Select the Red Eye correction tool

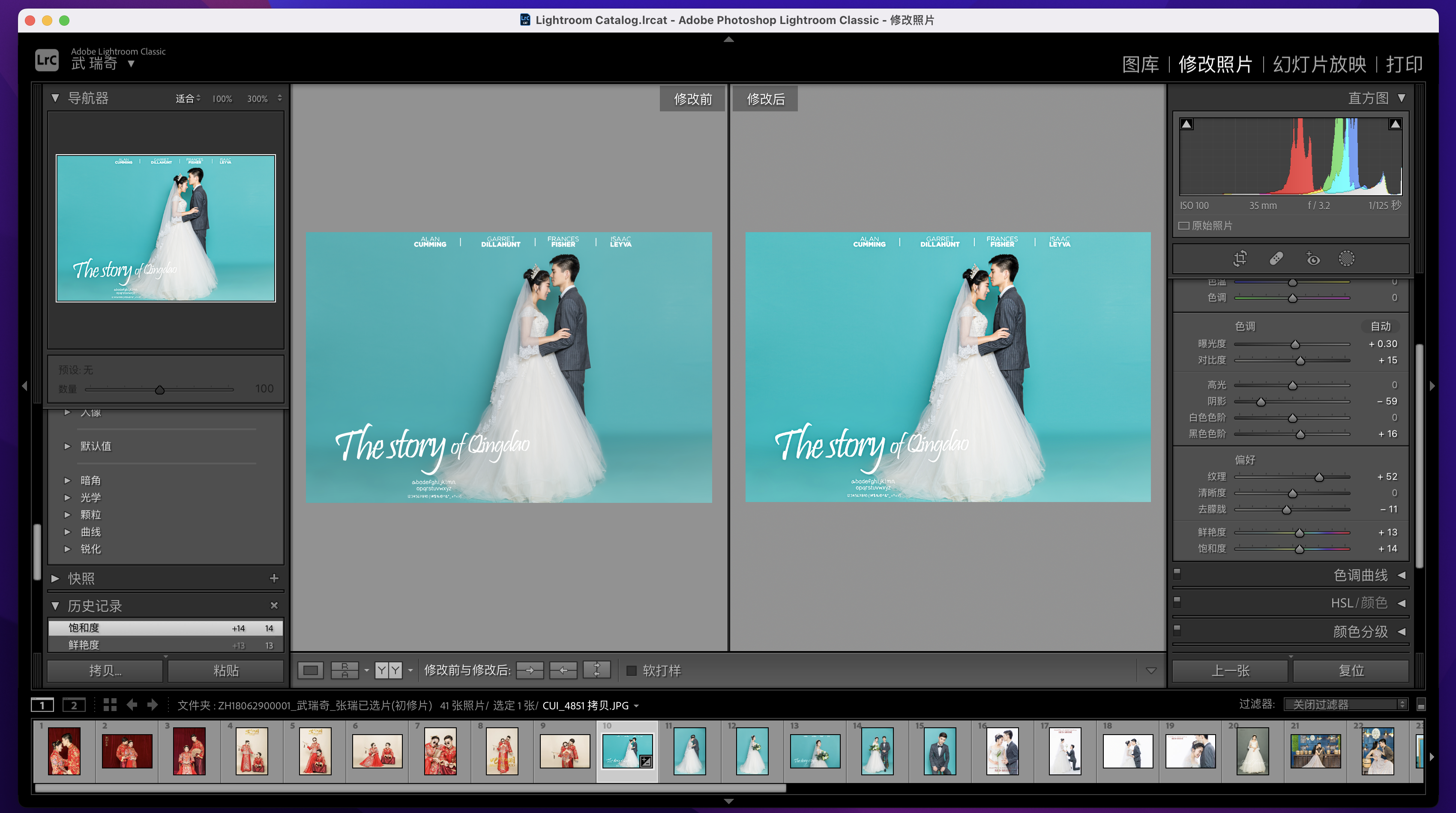(1312, 259)
